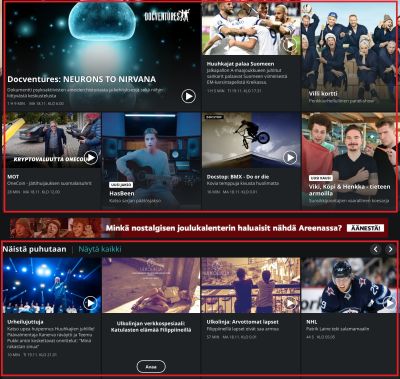400x379 pixels.
Task: Play Ulkolinja: Arvottomat lapset
Action: [x=290, y=303]
